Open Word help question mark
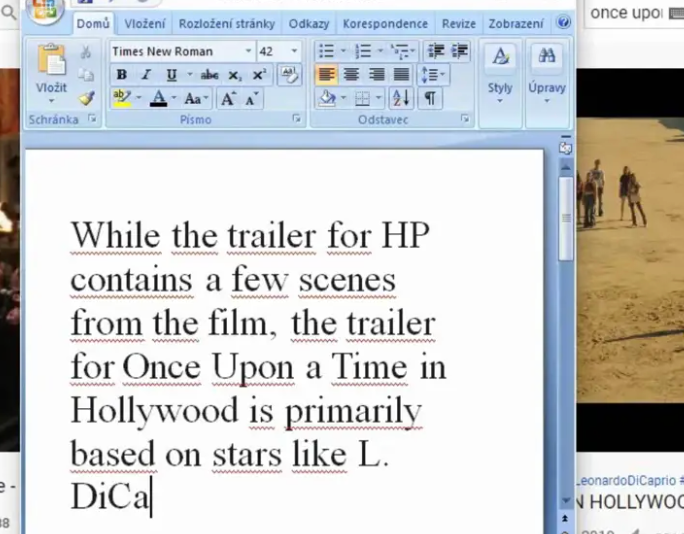 tap(563, 22)
